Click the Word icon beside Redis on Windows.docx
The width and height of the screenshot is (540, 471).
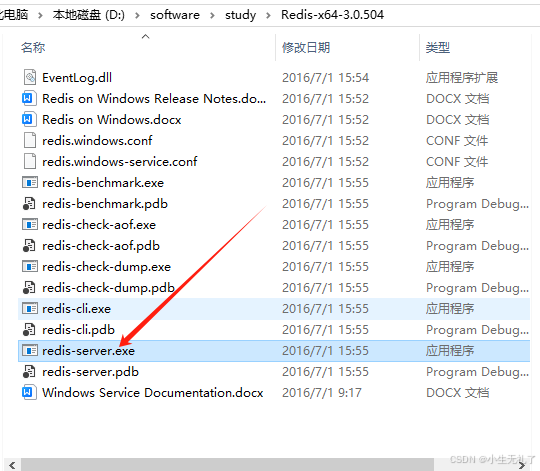pos(29,119)
